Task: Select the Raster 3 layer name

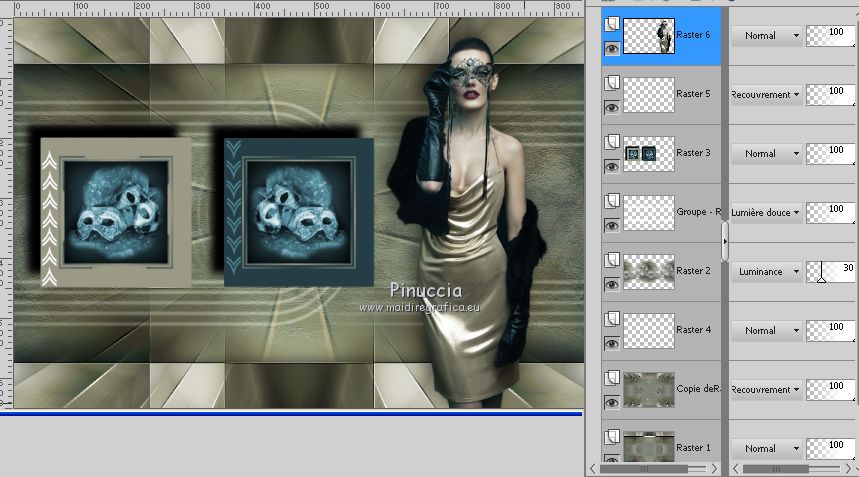Action: [693, 153]
